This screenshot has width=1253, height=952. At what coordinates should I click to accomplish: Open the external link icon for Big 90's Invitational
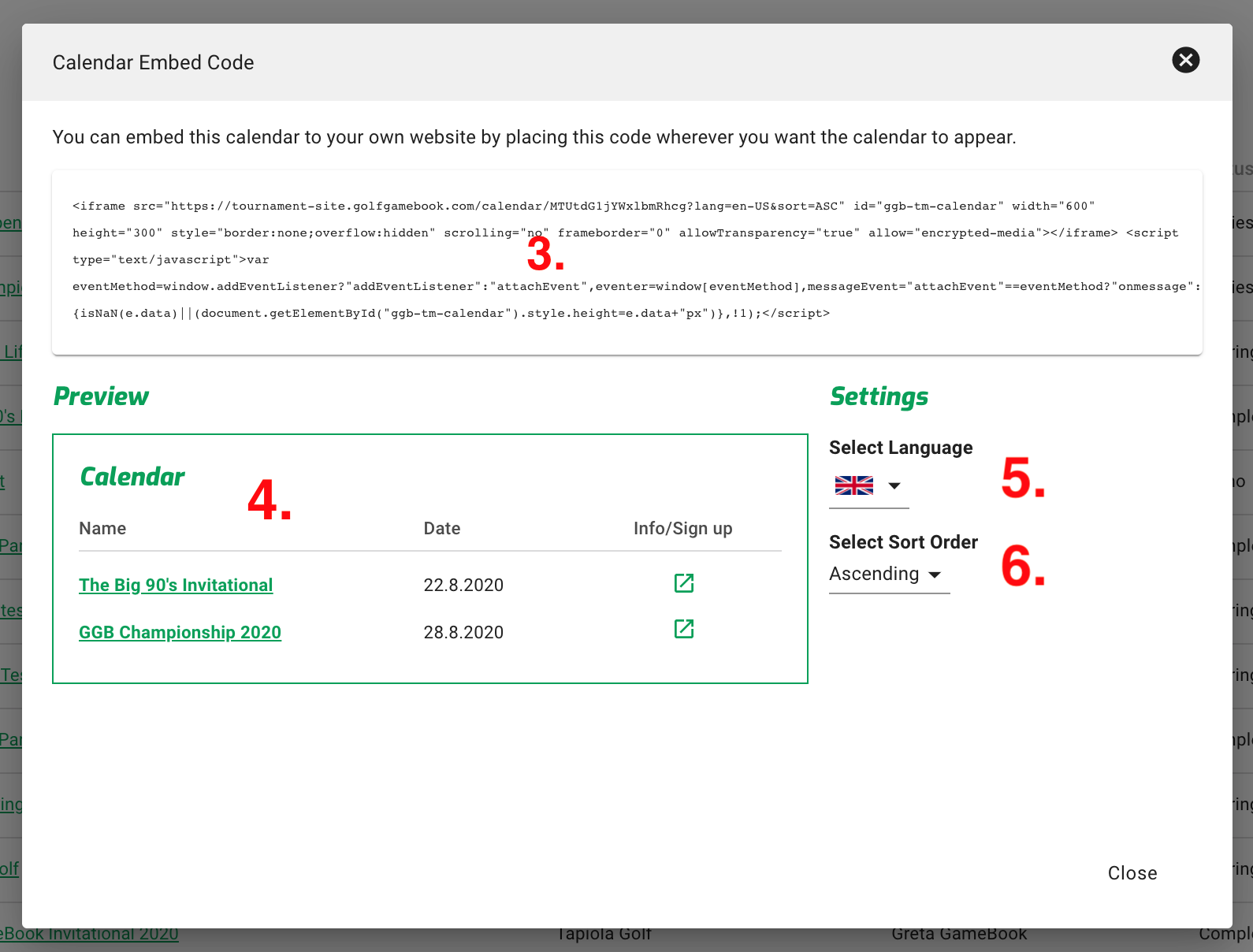click(683, 583)
